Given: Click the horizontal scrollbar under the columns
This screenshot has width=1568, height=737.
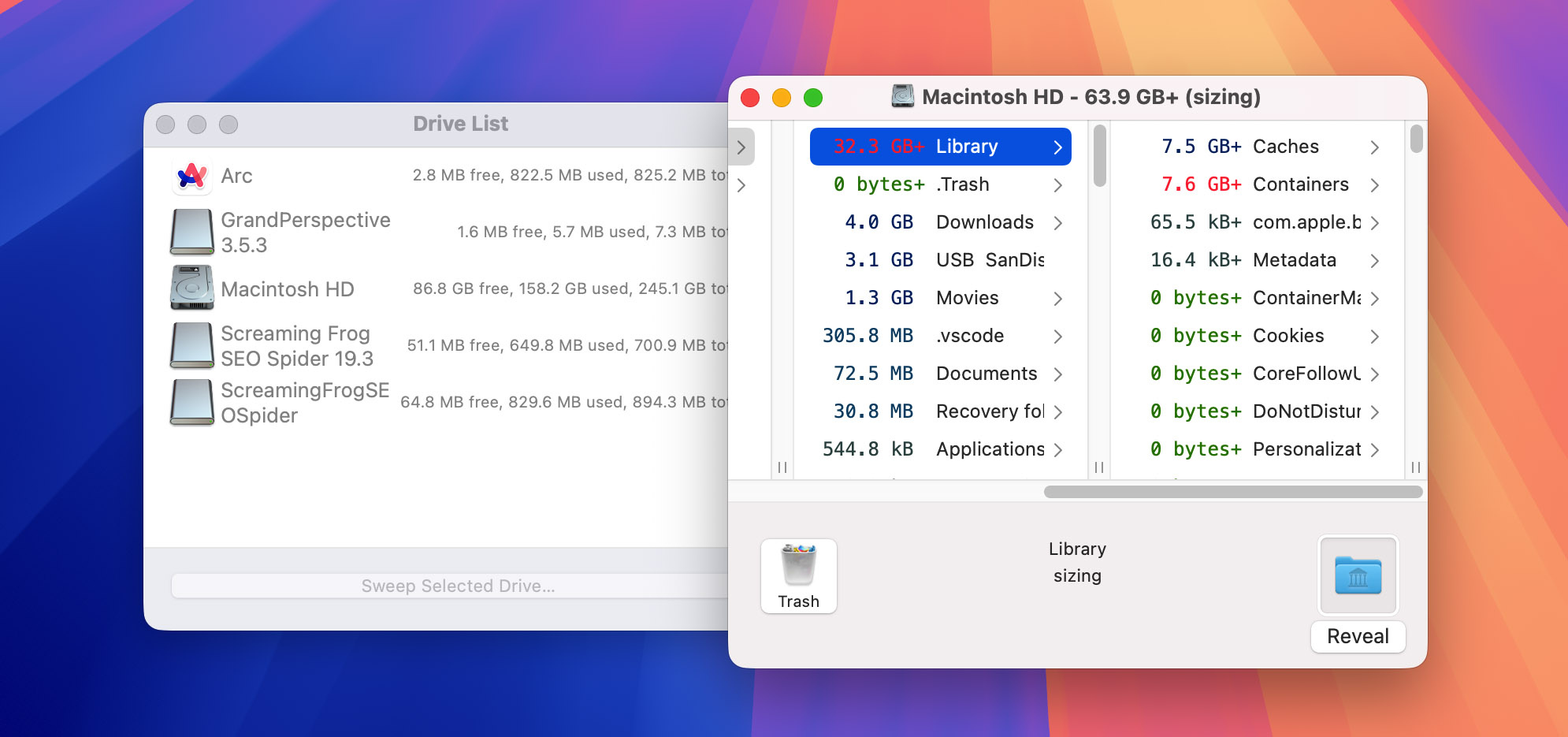Looking at the screenshot, I should (x=1232, y=492).
